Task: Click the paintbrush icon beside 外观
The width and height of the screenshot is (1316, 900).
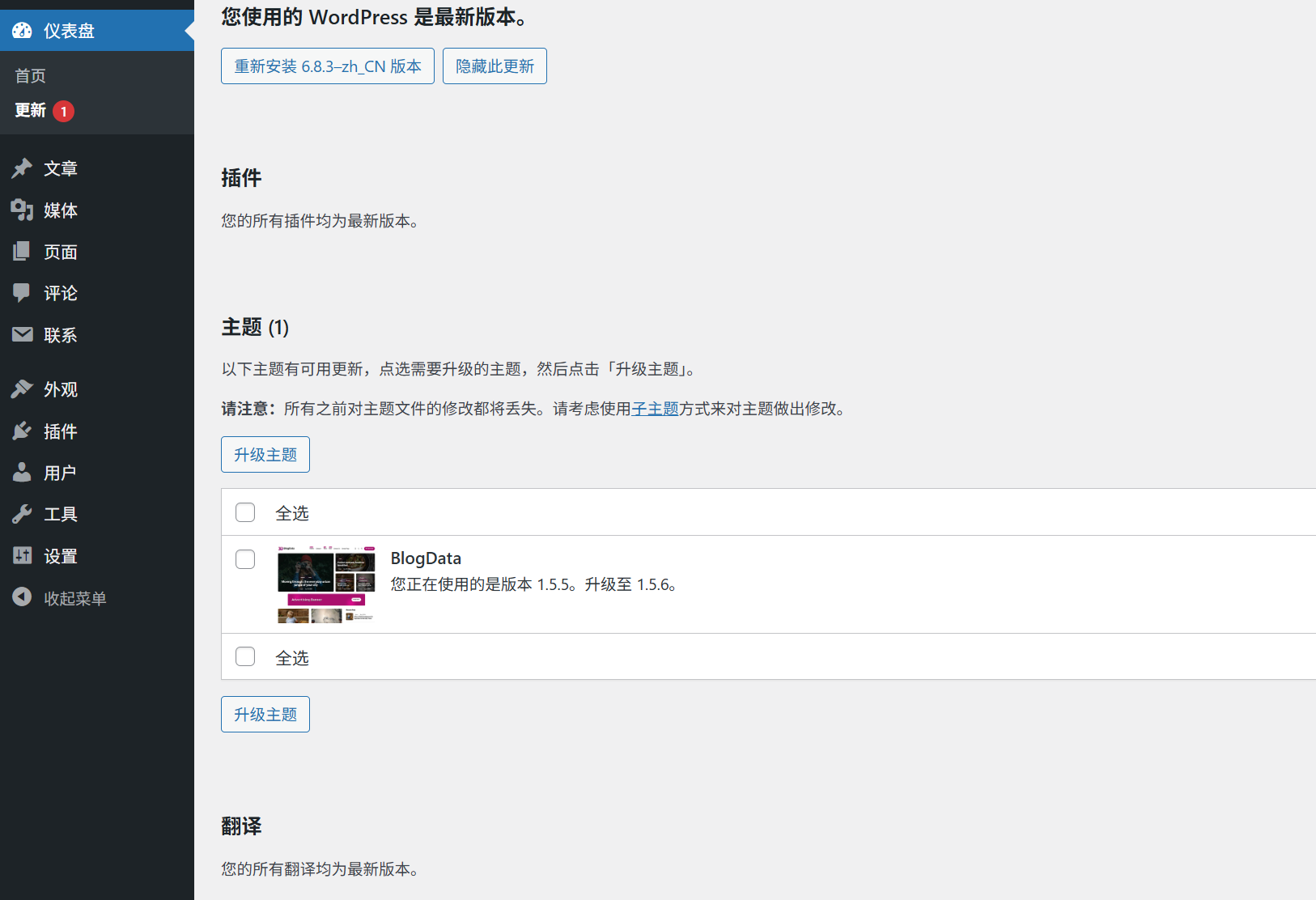Action: (22, 389)
